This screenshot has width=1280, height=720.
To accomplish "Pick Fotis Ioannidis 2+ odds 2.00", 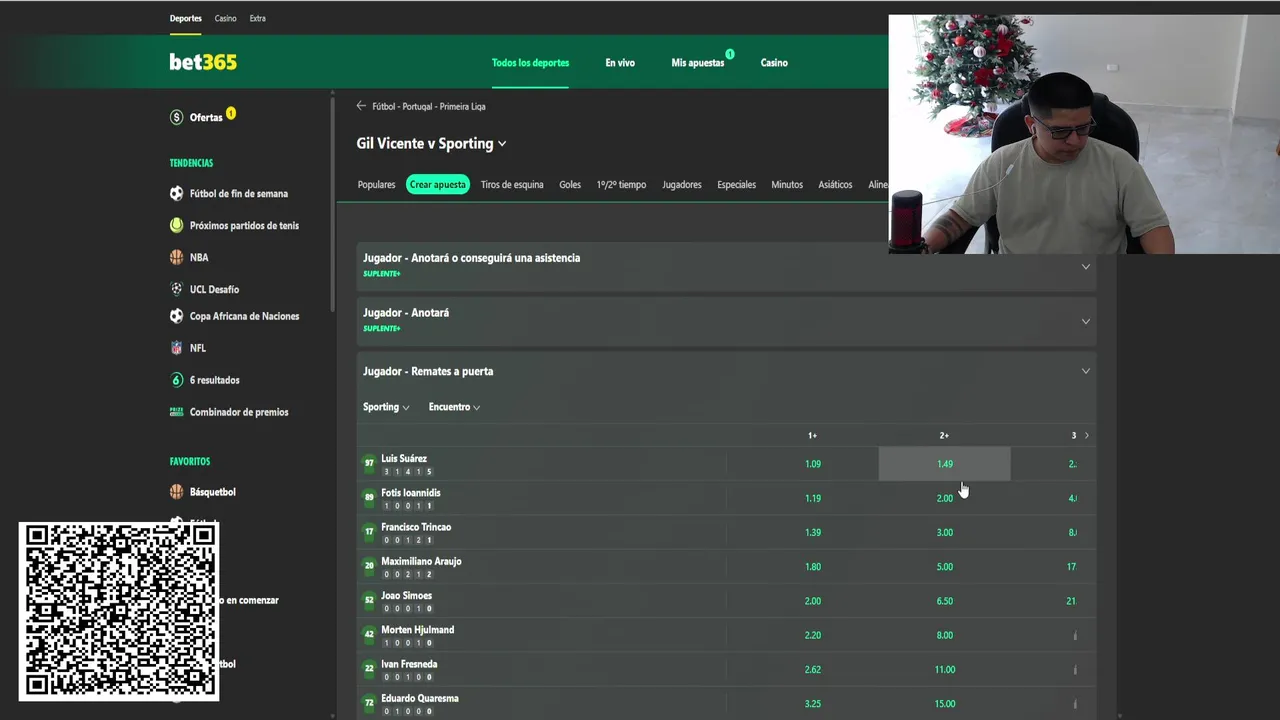I will tap(945, 498).
